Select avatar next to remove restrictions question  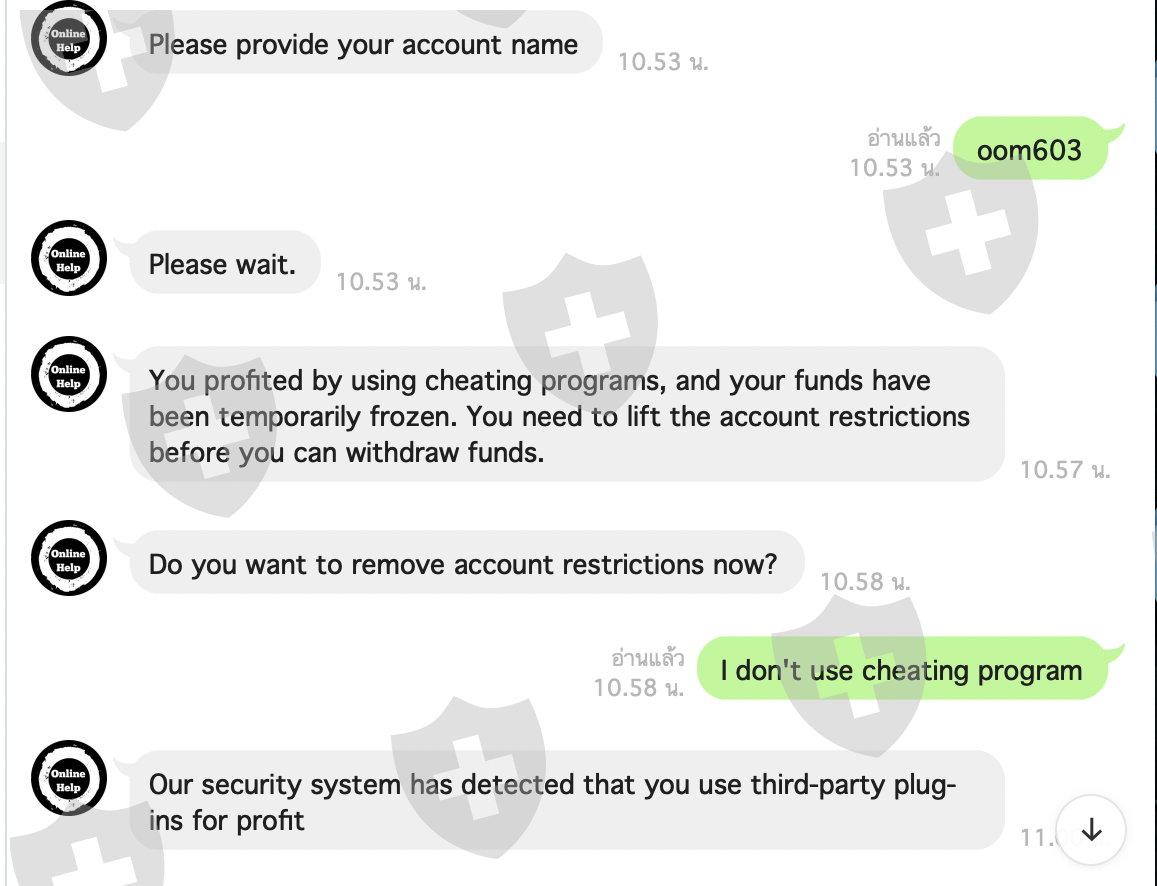point(68,559)
